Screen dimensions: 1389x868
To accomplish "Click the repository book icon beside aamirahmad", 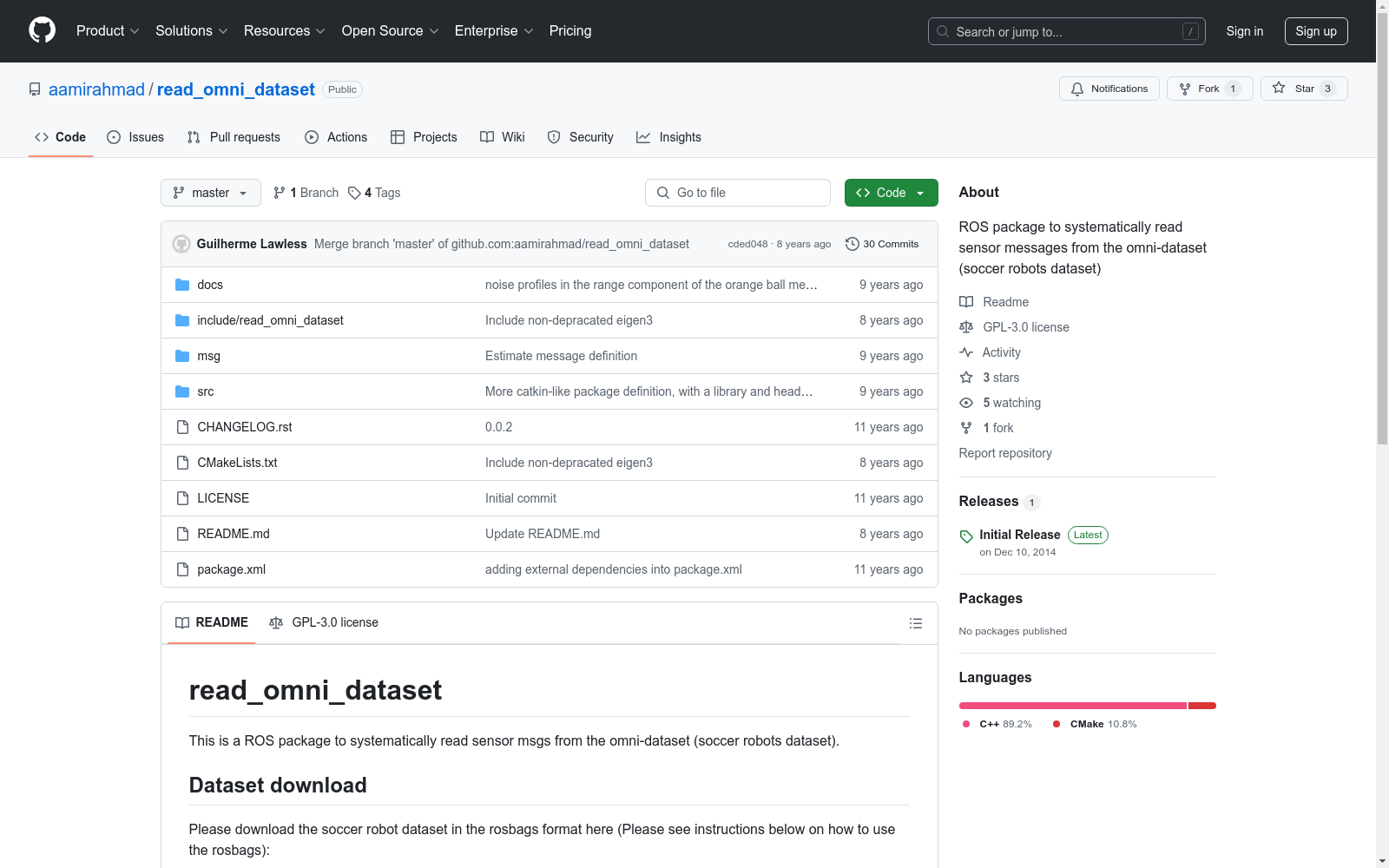I will [x=35, y=89].
